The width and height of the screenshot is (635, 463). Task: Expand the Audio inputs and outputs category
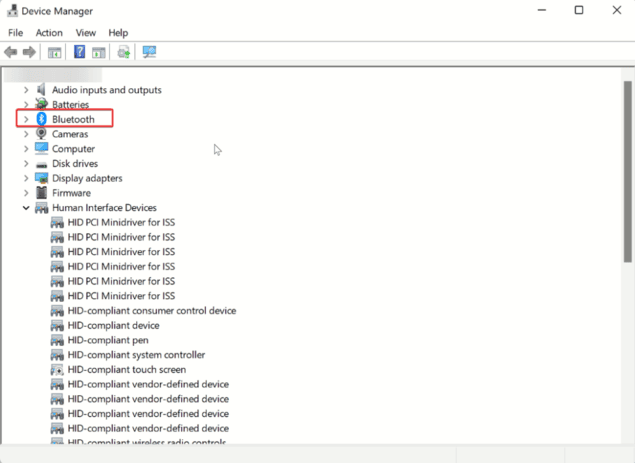click(26, 90)
